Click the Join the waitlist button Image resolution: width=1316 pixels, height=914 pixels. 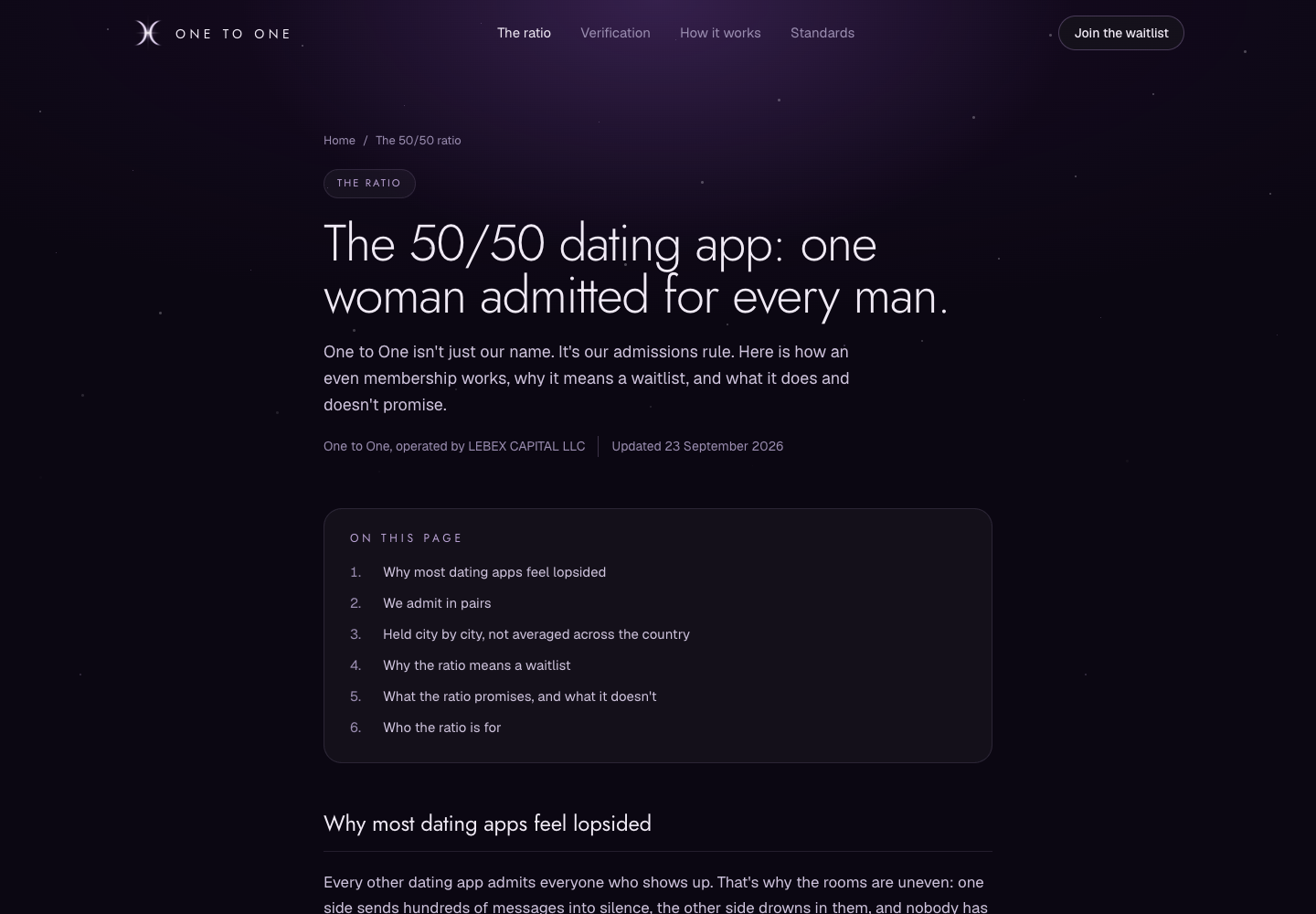tap(1121, 33)
